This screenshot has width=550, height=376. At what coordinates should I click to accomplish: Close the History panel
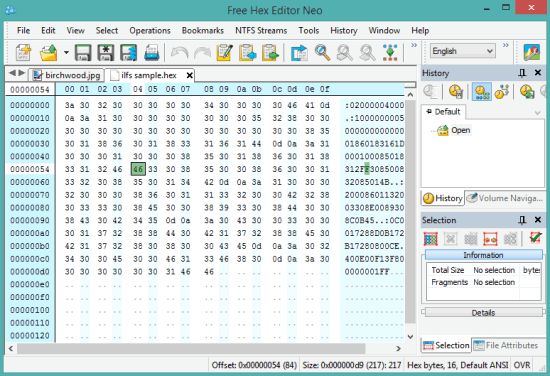(x=538, y=73)
